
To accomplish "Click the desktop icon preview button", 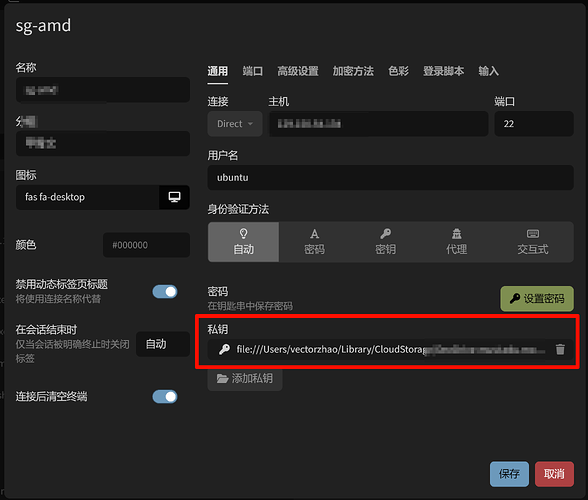I will 174,197.
